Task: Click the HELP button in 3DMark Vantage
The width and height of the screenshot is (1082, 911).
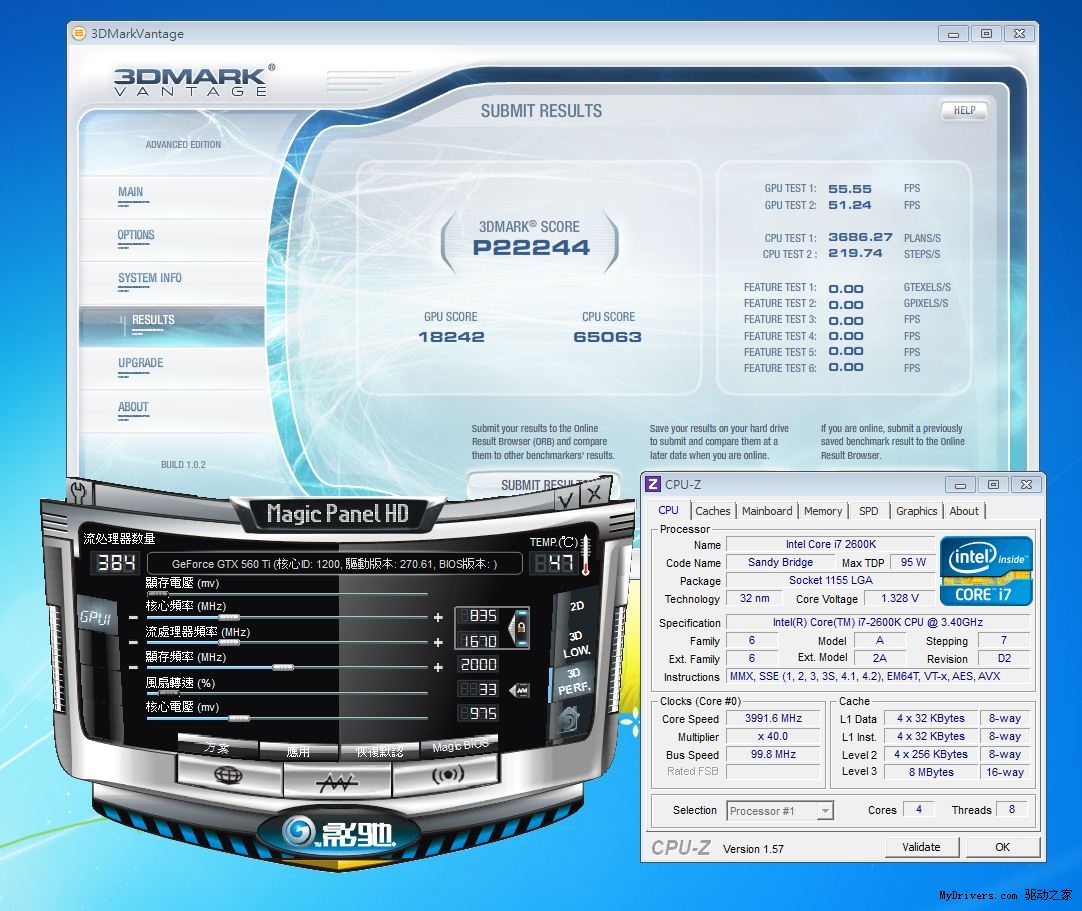Action: [x=964, y=111]
